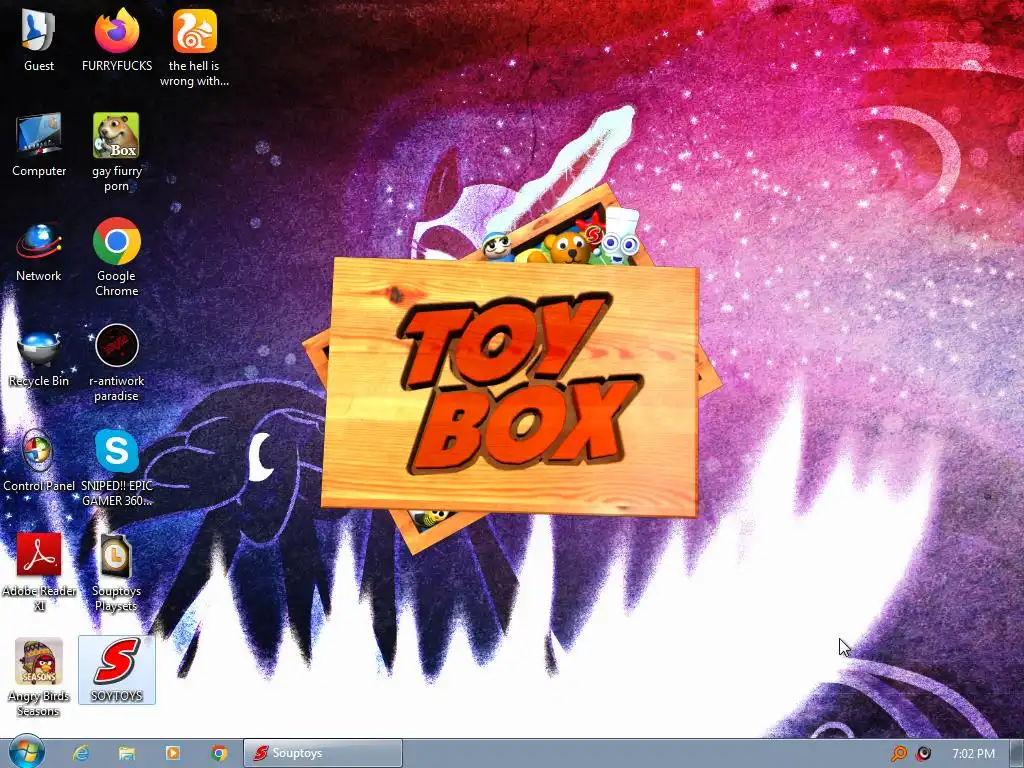
Task: Click the orange magnifier system tray icon
Action: (899, 754)
